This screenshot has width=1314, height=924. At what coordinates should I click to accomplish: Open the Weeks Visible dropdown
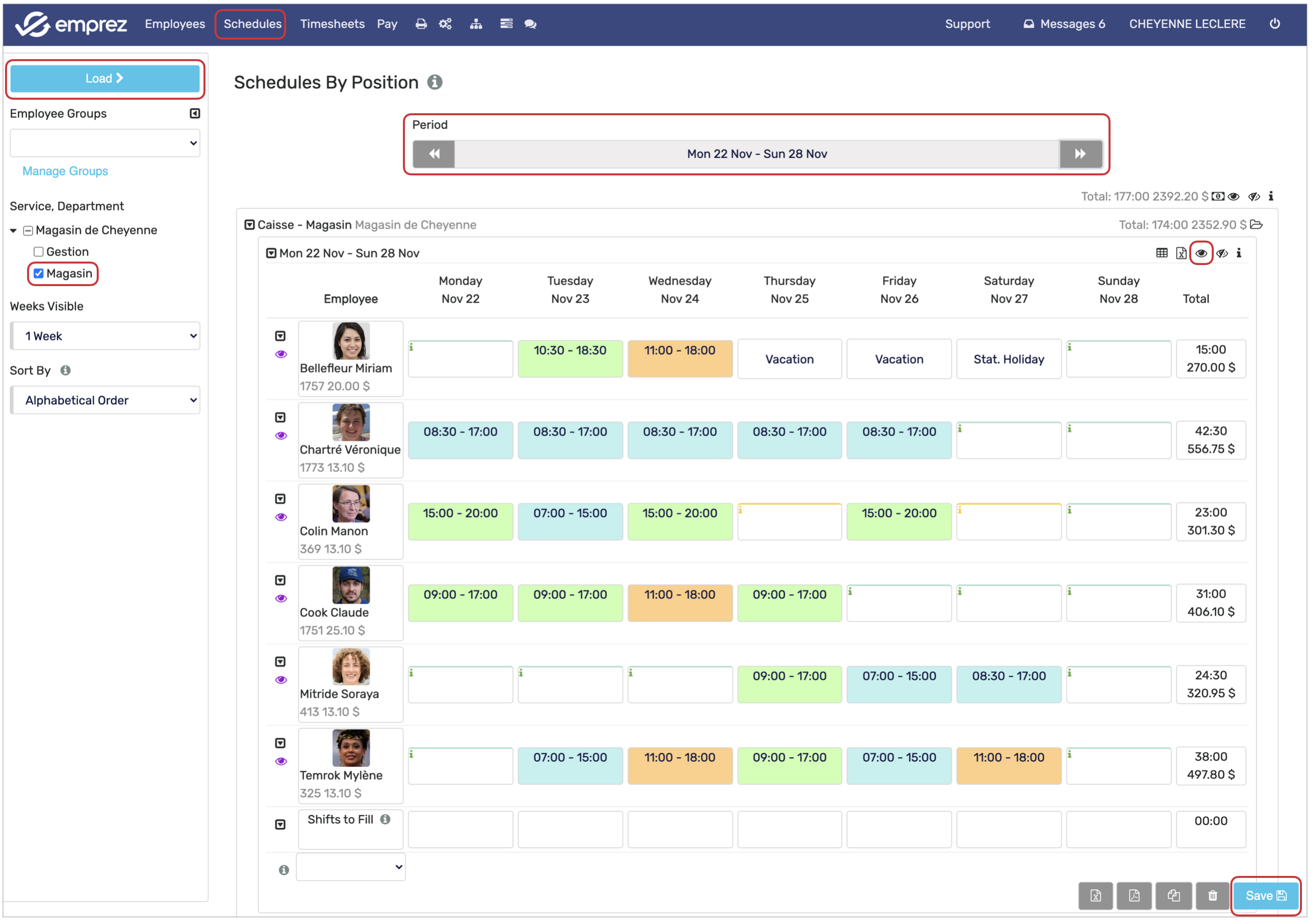click(x=105, y=336)
